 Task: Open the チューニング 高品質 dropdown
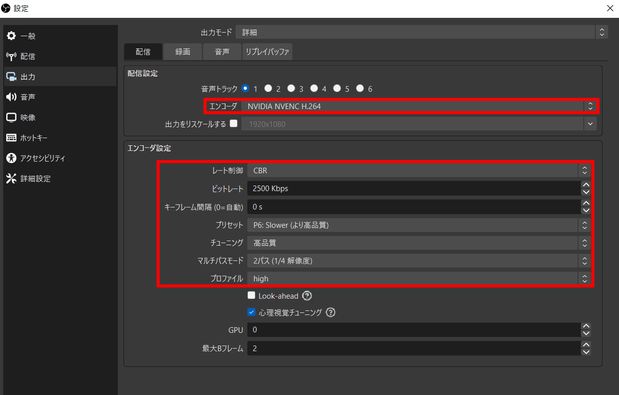pyautogui.click(x=418, y=243)
